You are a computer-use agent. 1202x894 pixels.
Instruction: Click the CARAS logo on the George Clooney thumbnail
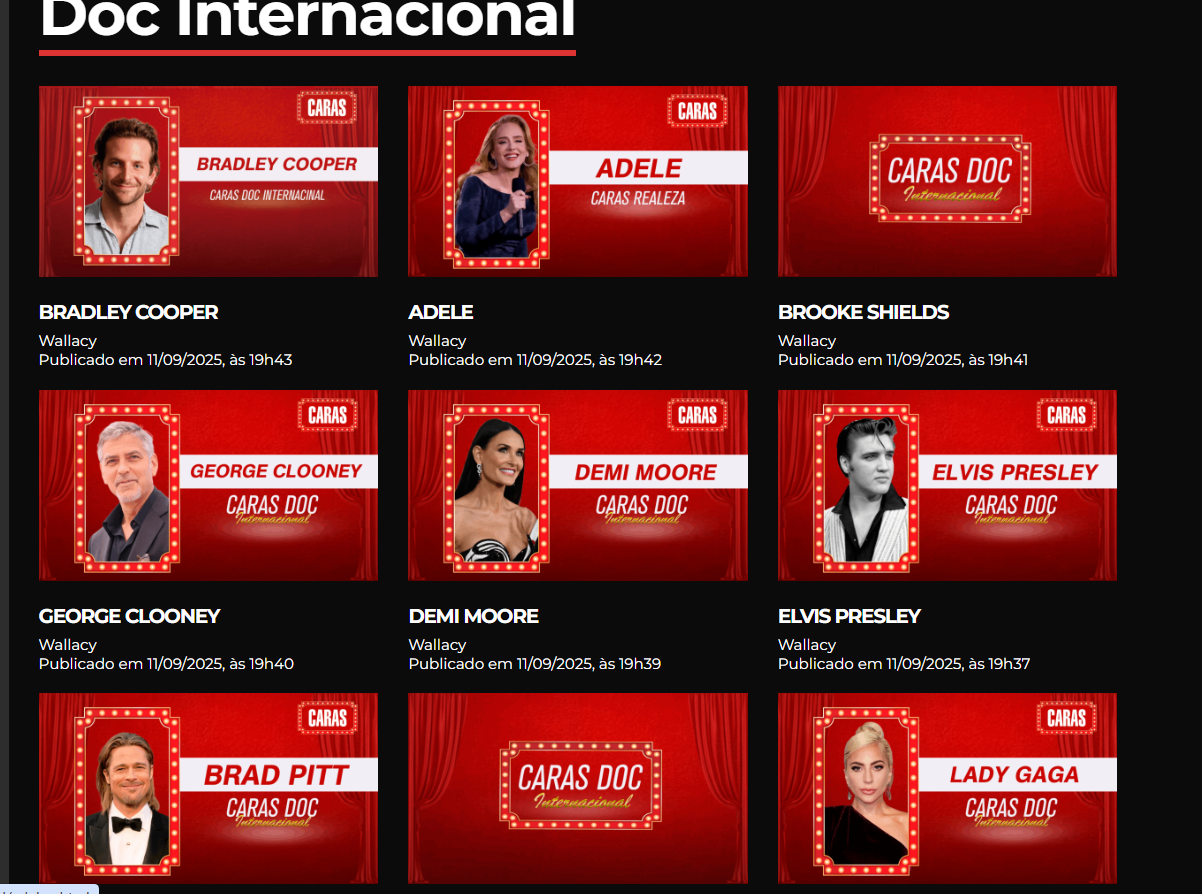click(x=327, y=414)
